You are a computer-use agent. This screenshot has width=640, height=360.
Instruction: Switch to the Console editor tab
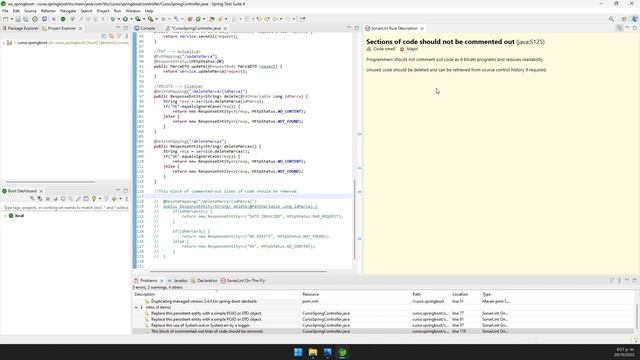(145, 28)
